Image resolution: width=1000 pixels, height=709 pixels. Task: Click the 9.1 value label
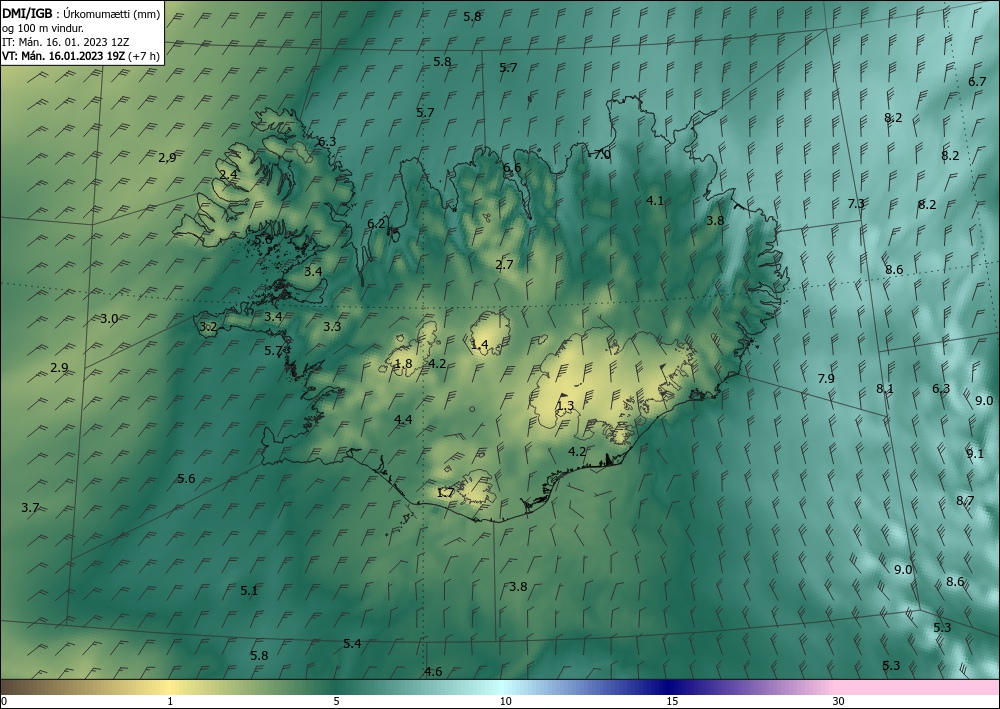coord(974,454)
